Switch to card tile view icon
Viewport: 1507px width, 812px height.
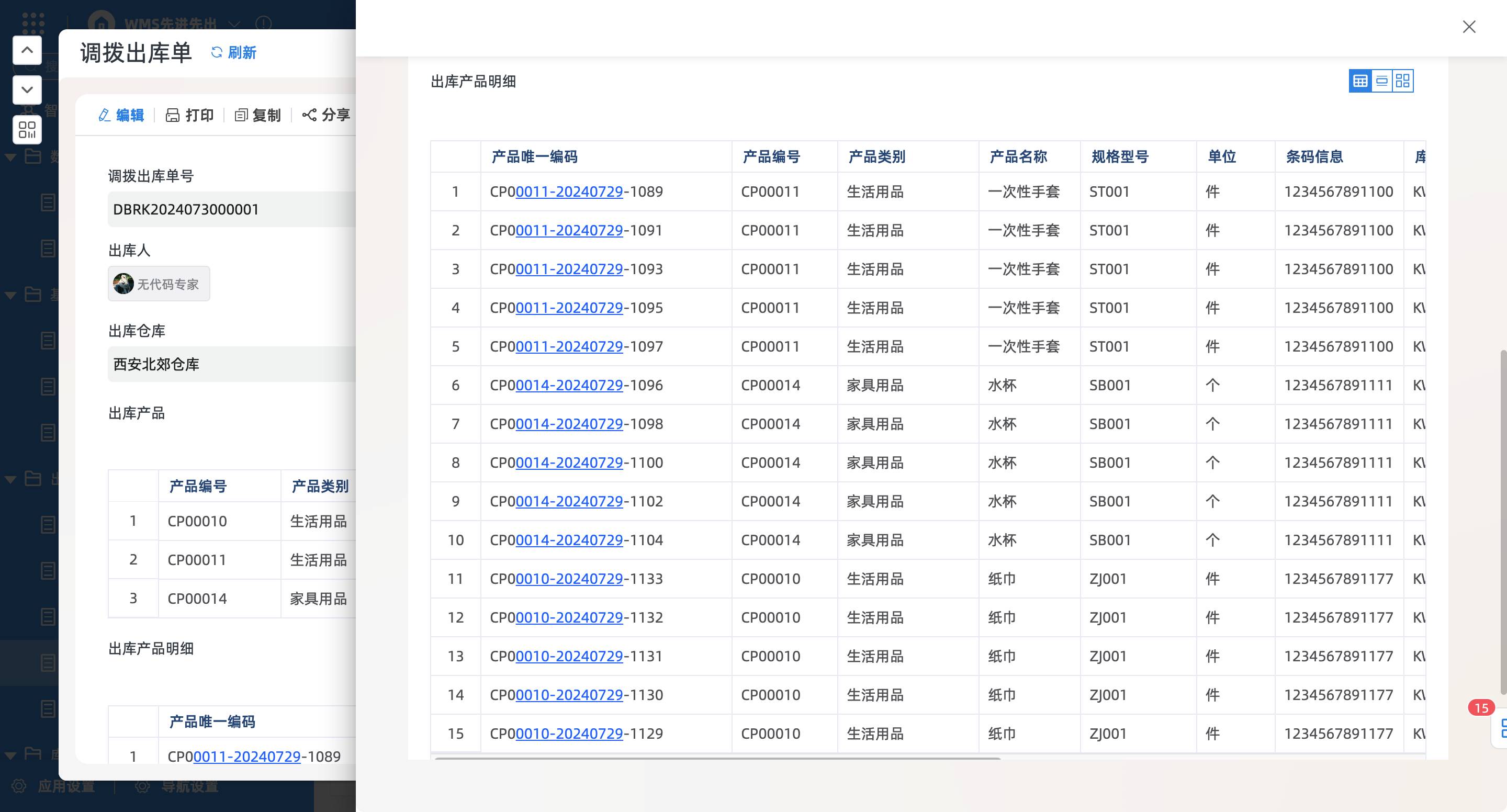click(x=1402, y=81)
